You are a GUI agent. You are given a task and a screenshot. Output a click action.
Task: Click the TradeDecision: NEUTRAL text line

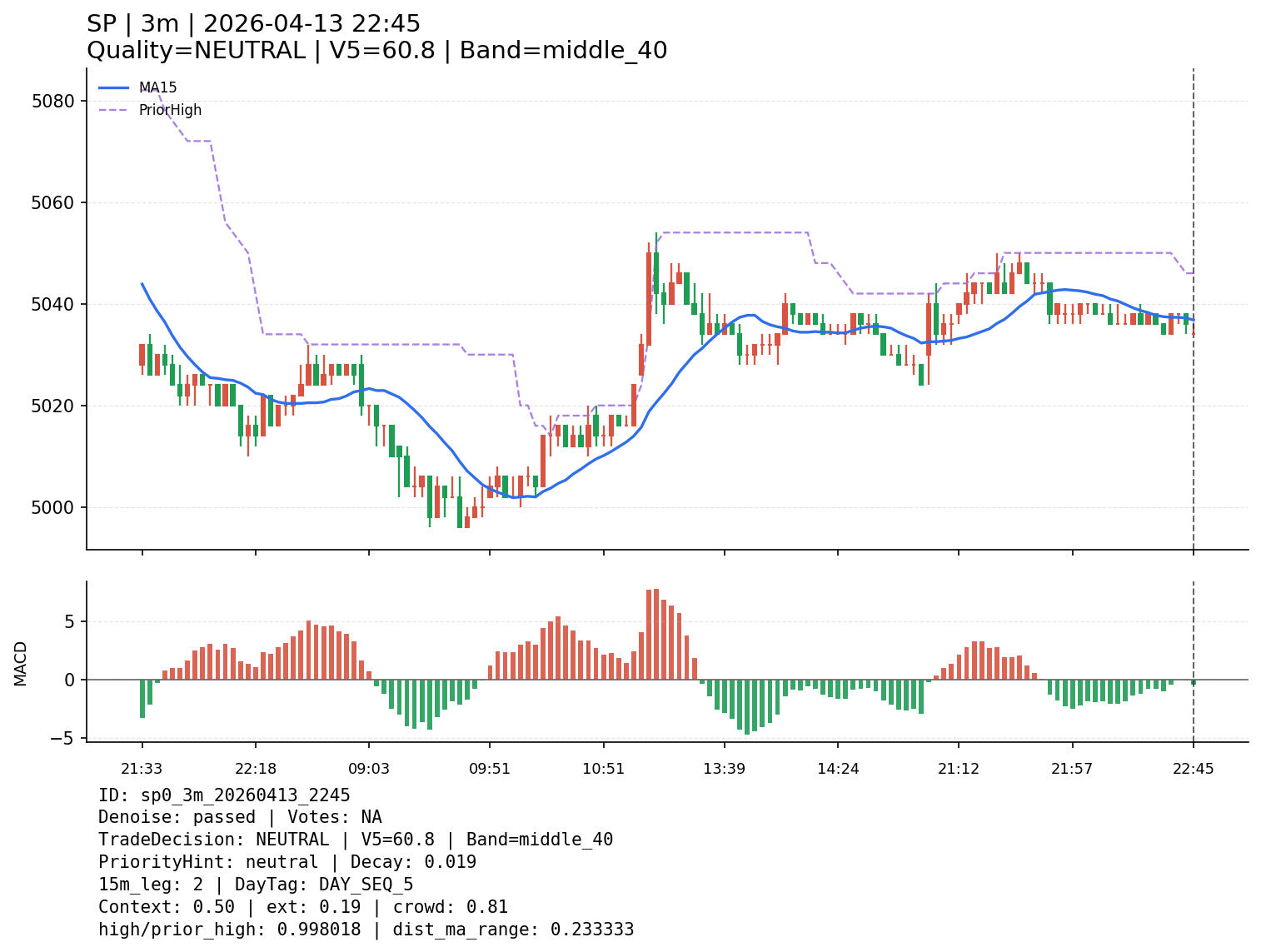click(355, 840)
